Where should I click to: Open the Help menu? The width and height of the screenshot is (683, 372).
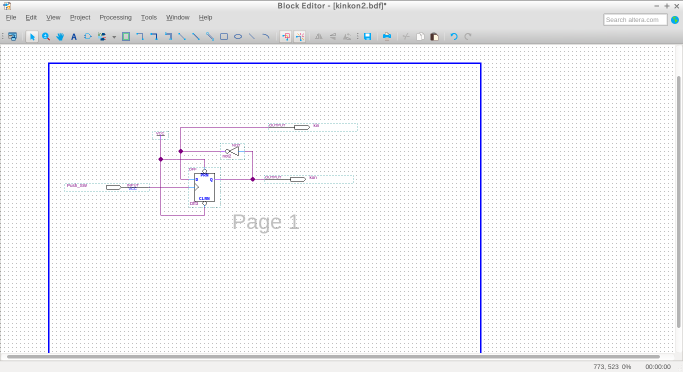click(205, 17)
